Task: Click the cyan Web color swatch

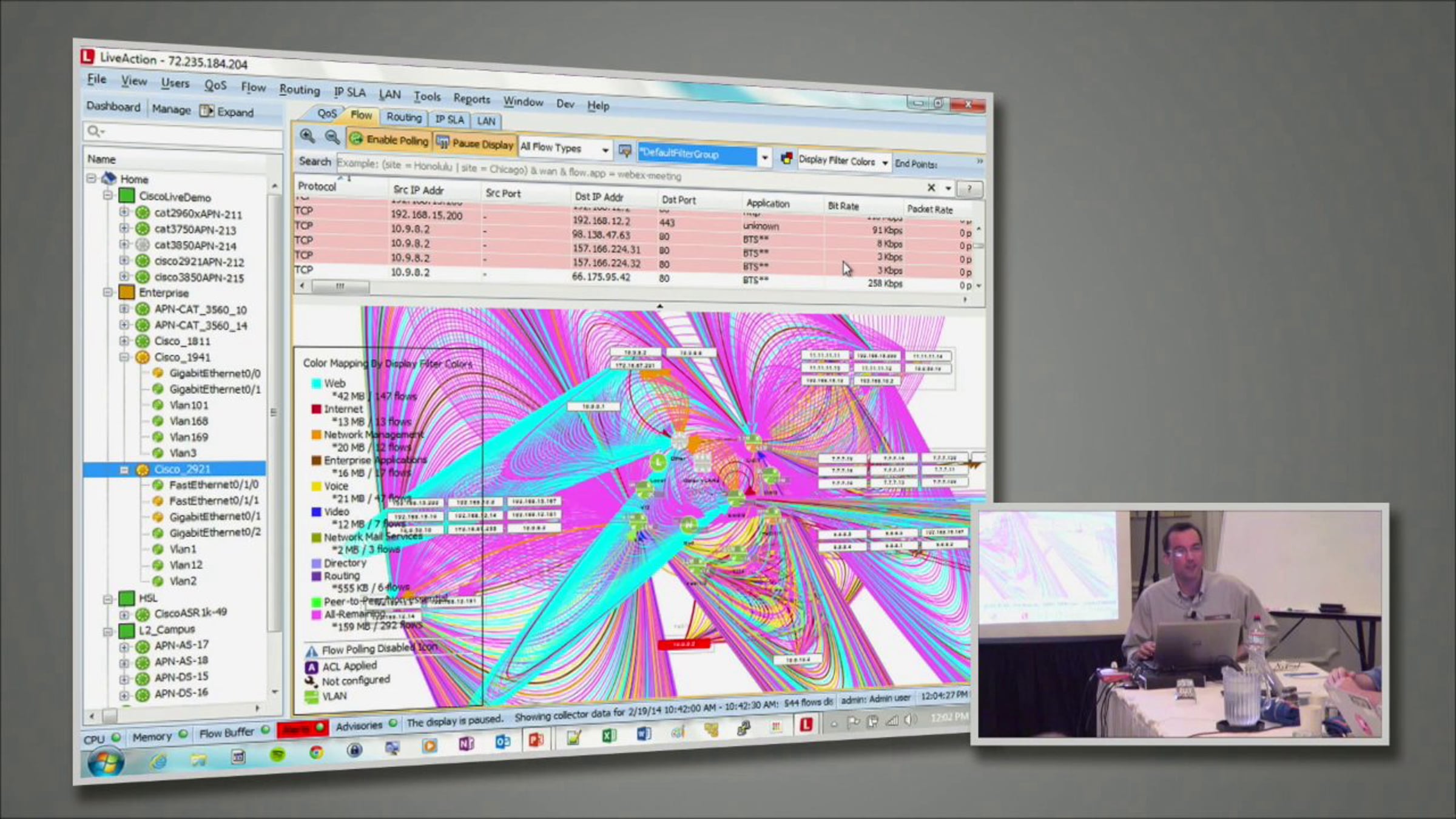Action: click(316, 383)
